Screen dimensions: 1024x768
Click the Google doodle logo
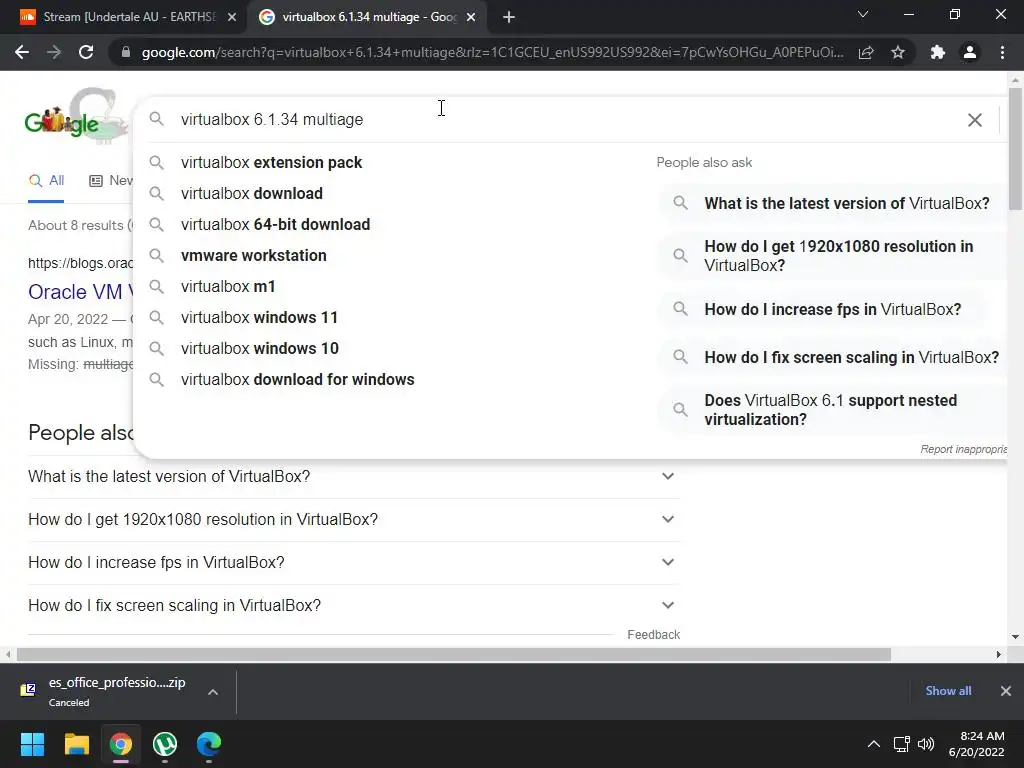click(x=76, y=116)
